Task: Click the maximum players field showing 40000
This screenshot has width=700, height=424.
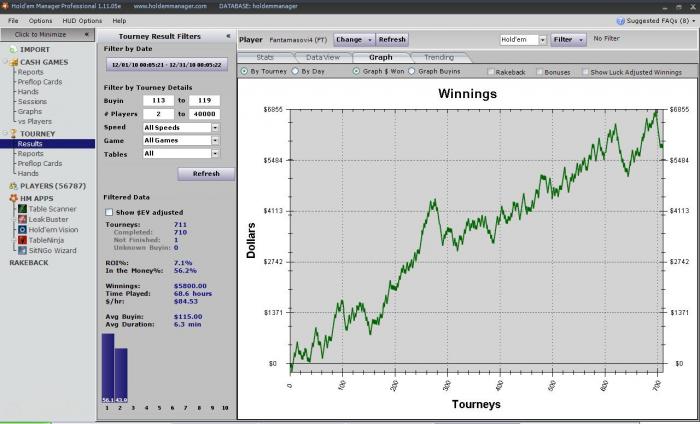Action: click(x=204, y=114)
